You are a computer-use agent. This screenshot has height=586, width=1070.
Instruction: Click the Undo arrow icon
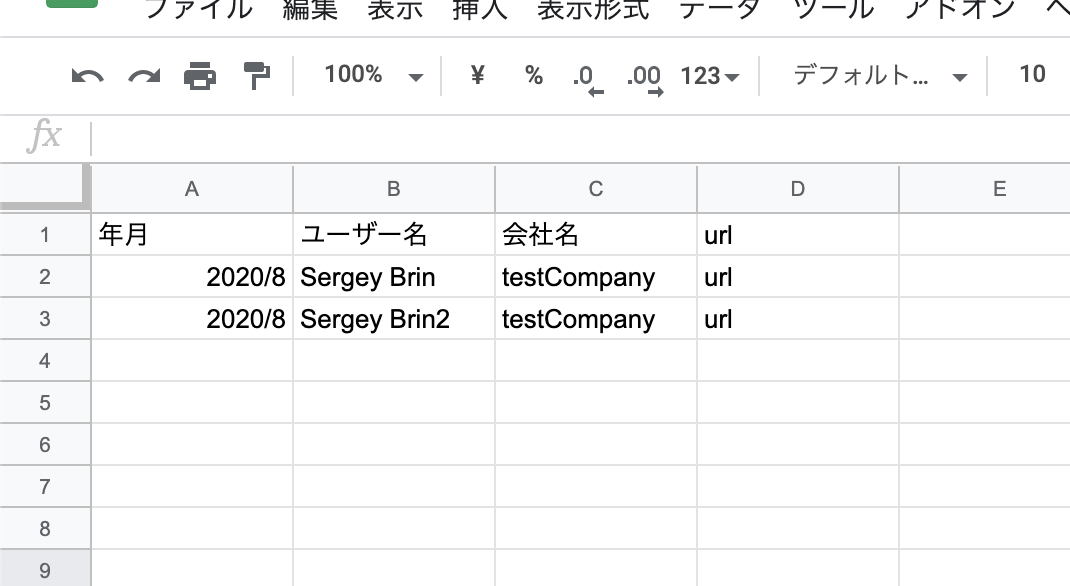click(x=88, y=76)
